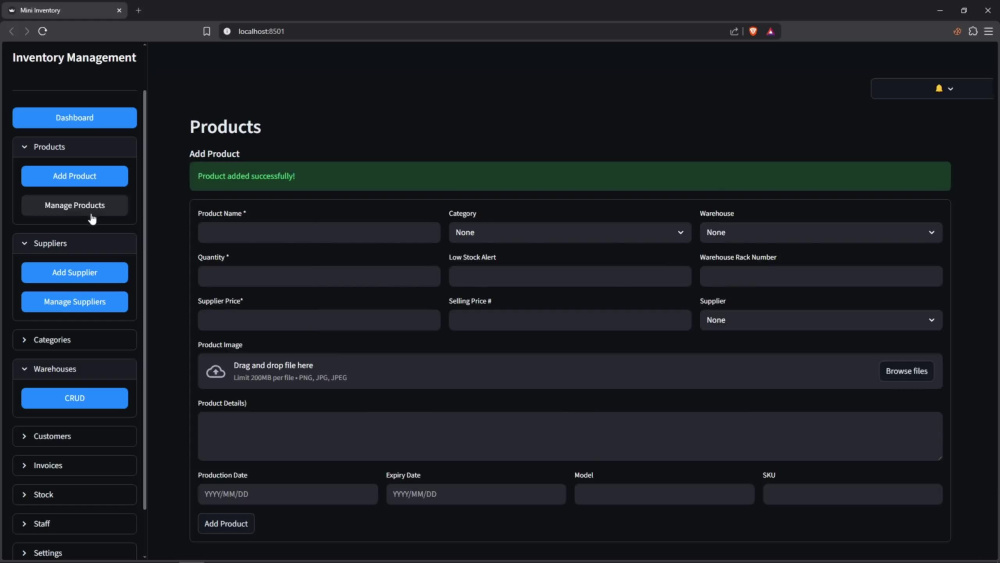1000x563 pixels.
Task: Click the sidebar vertical scrollbar
Action: pos(145,300)
